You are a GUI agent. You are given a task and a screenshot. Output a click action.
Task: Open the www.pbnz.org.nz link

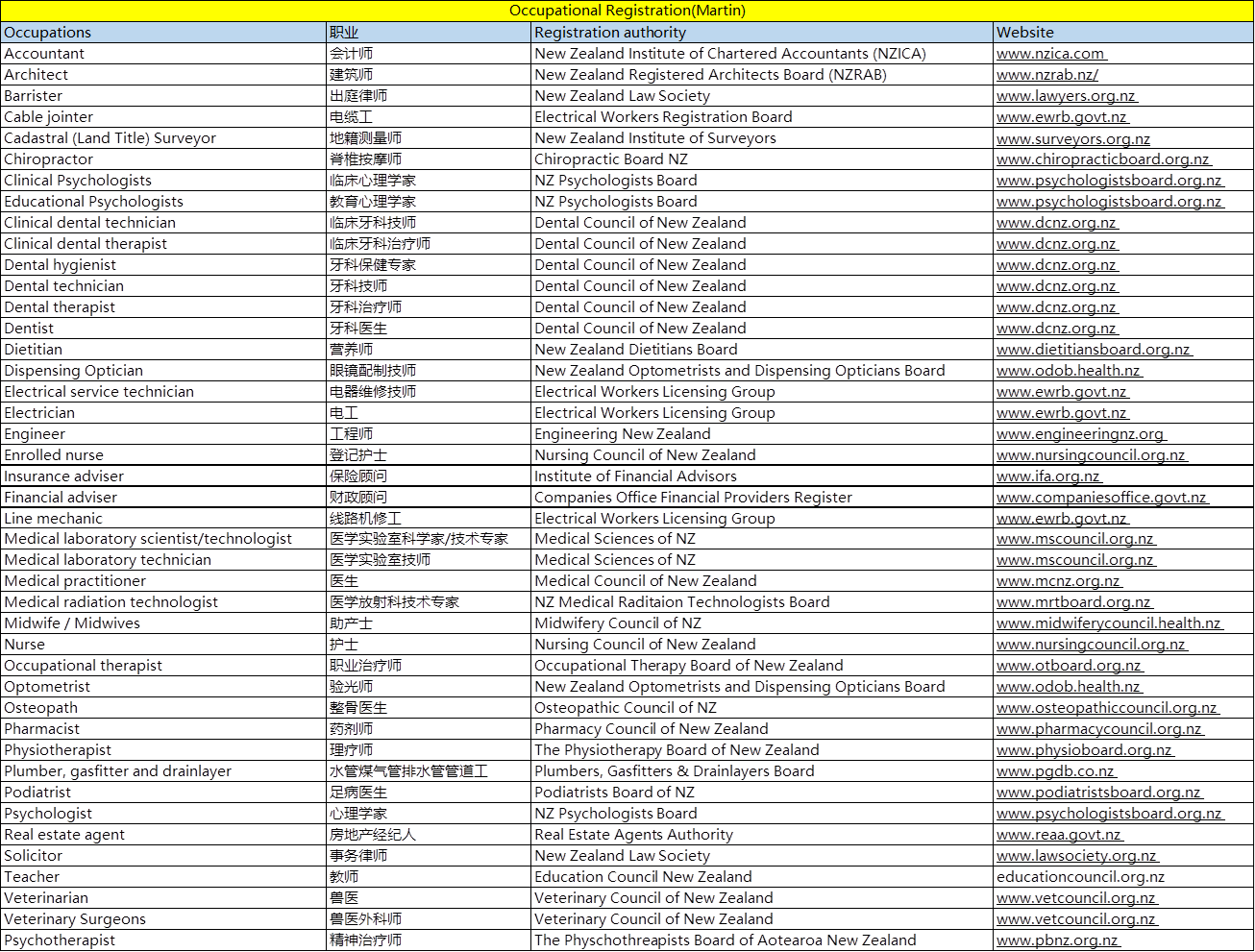coord(1058,940)
